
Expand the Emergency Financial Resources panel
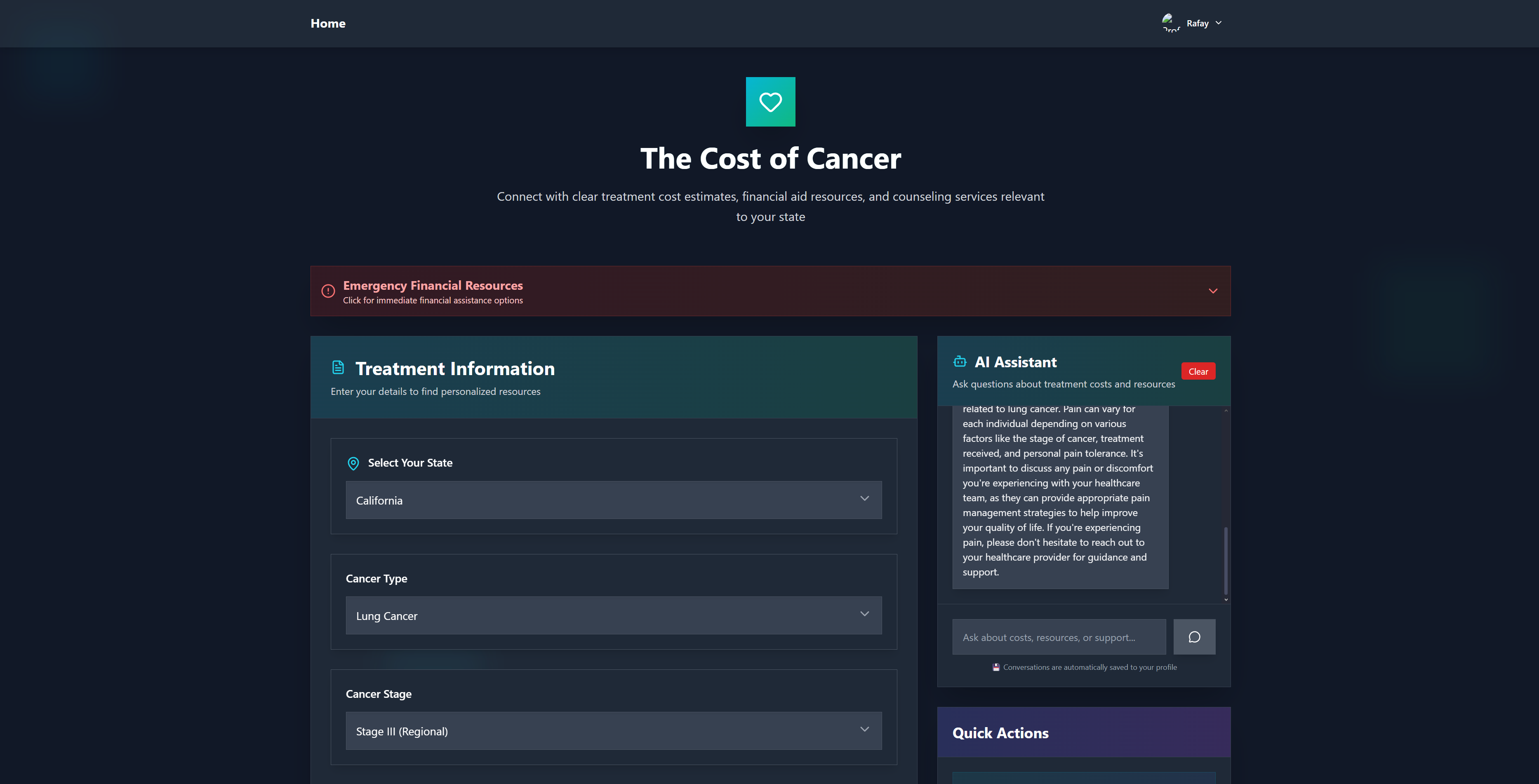click(x=1213, y=291)
